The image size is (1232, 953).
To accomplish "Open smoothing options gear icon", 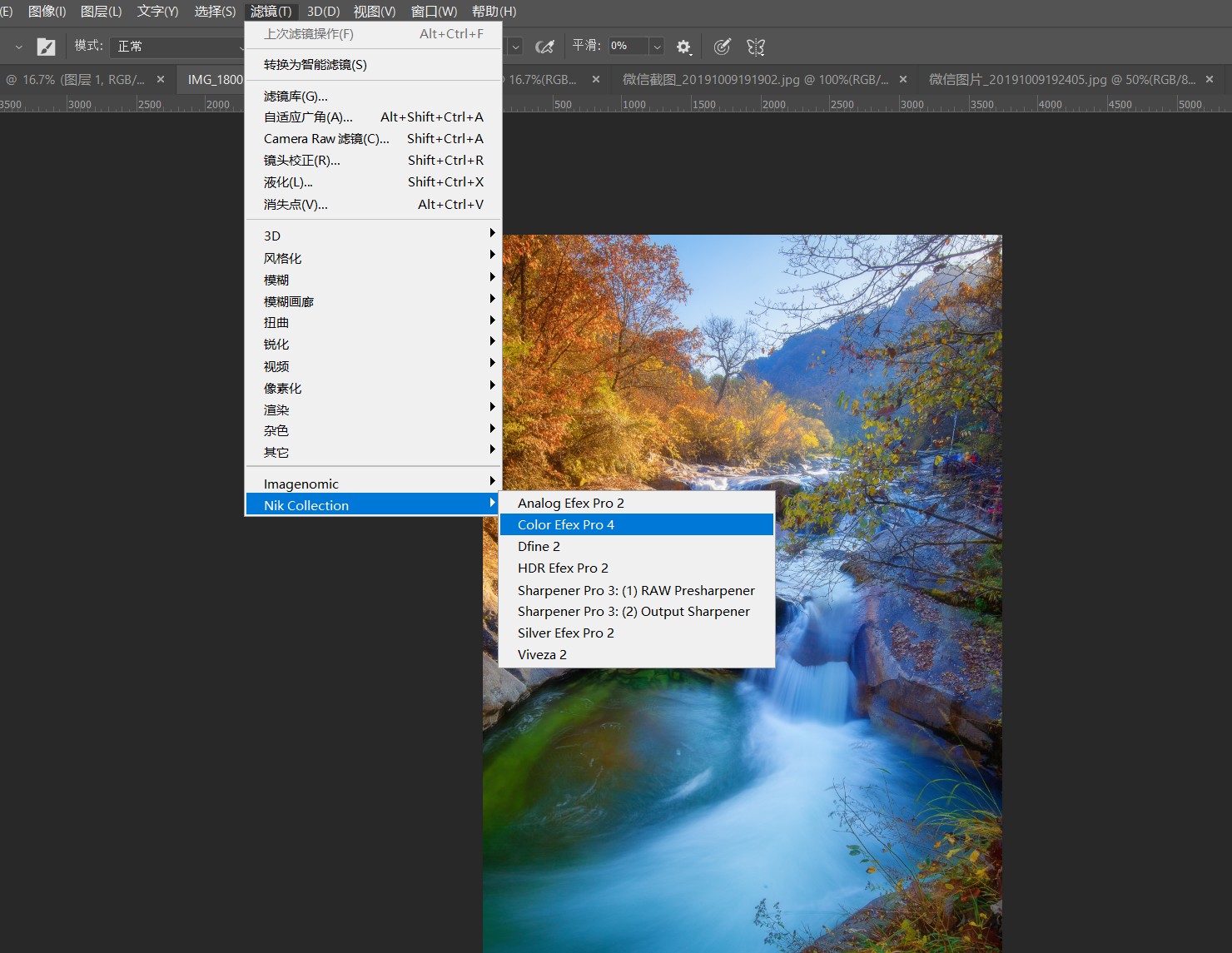I will pos(683,47).
